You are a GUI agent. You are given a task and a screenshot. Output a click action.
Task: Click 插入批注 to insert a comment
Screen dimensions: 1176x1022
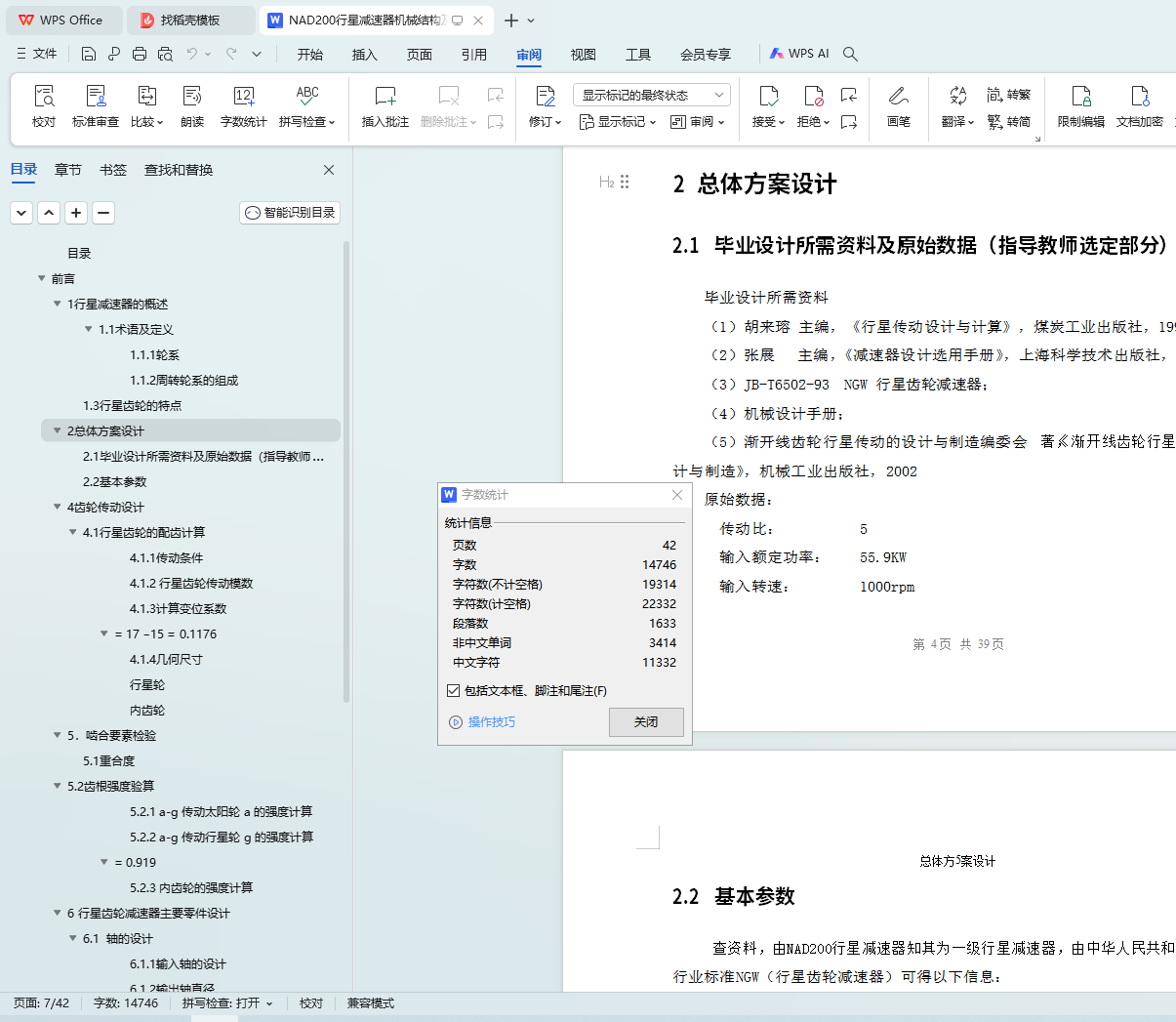385,106
